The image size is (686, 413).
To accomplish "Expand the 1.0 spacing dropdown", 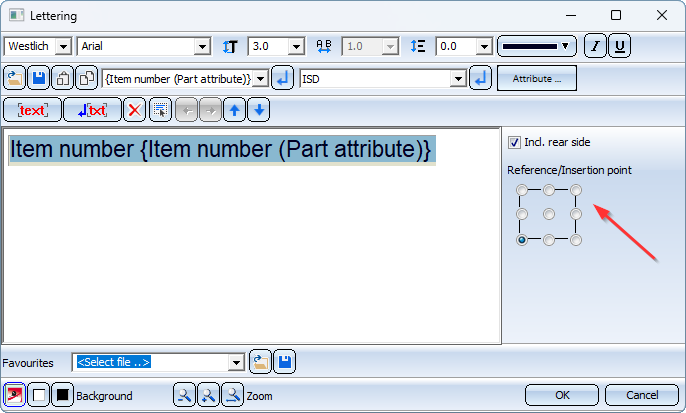I will (x=389, y=46).
